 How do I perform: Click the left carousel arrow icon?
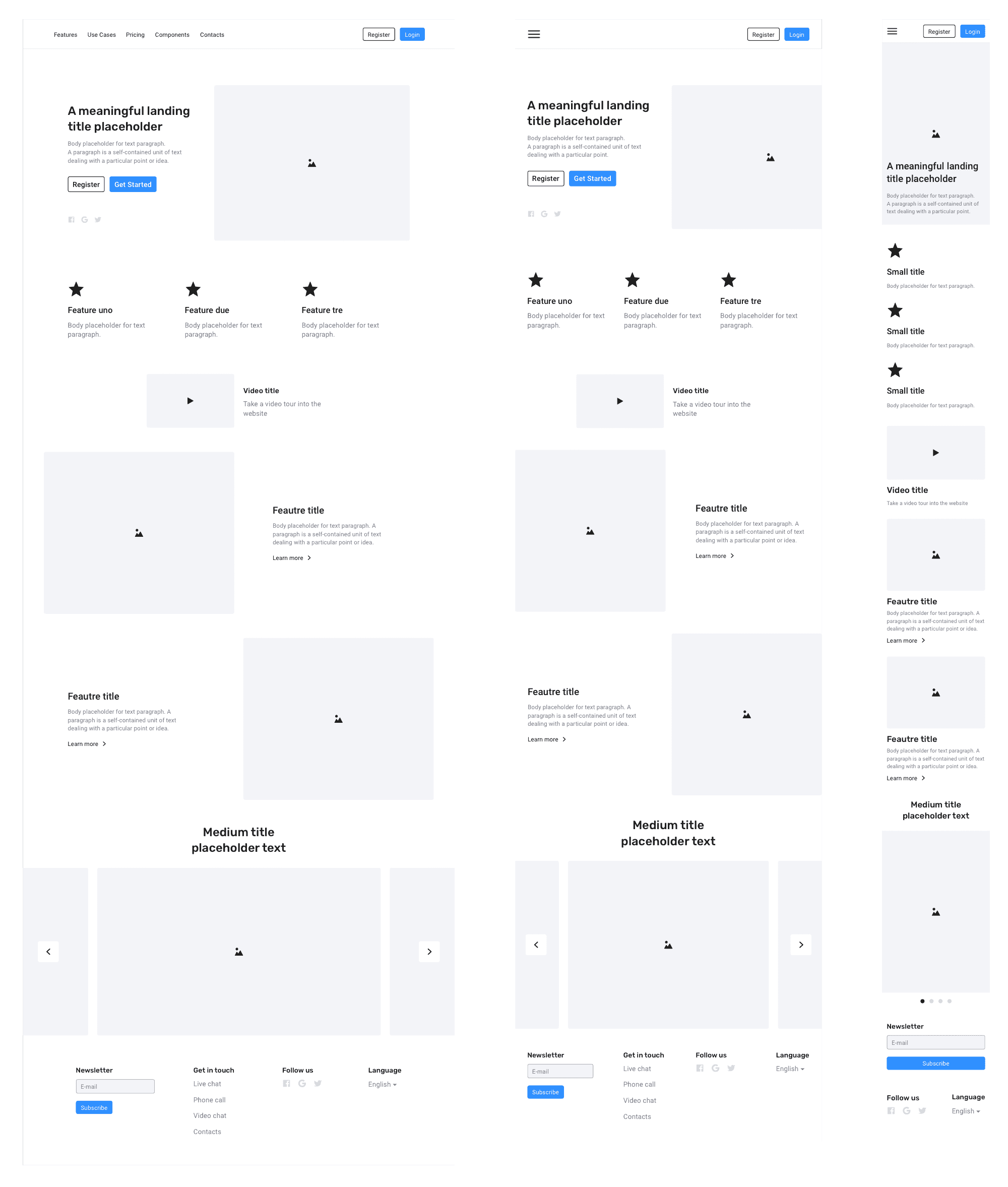48,951
